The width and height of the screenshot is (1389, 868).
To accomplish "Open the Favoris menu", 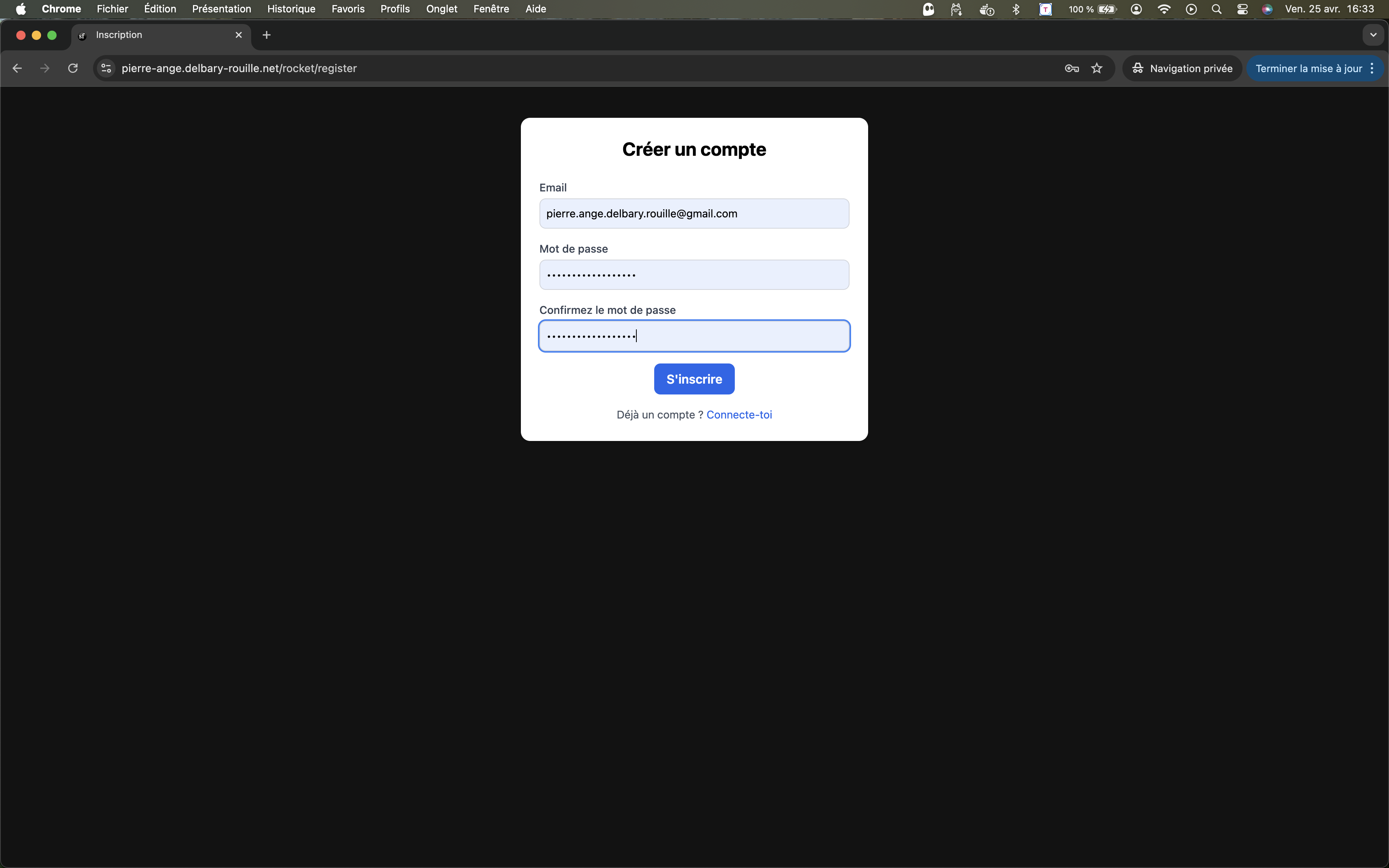I will pyautogui.click(x=348, y=9).
